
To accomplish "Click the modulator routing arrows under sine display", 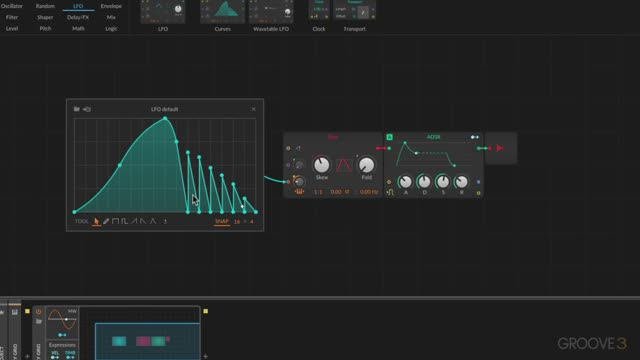I will [62, 335].
